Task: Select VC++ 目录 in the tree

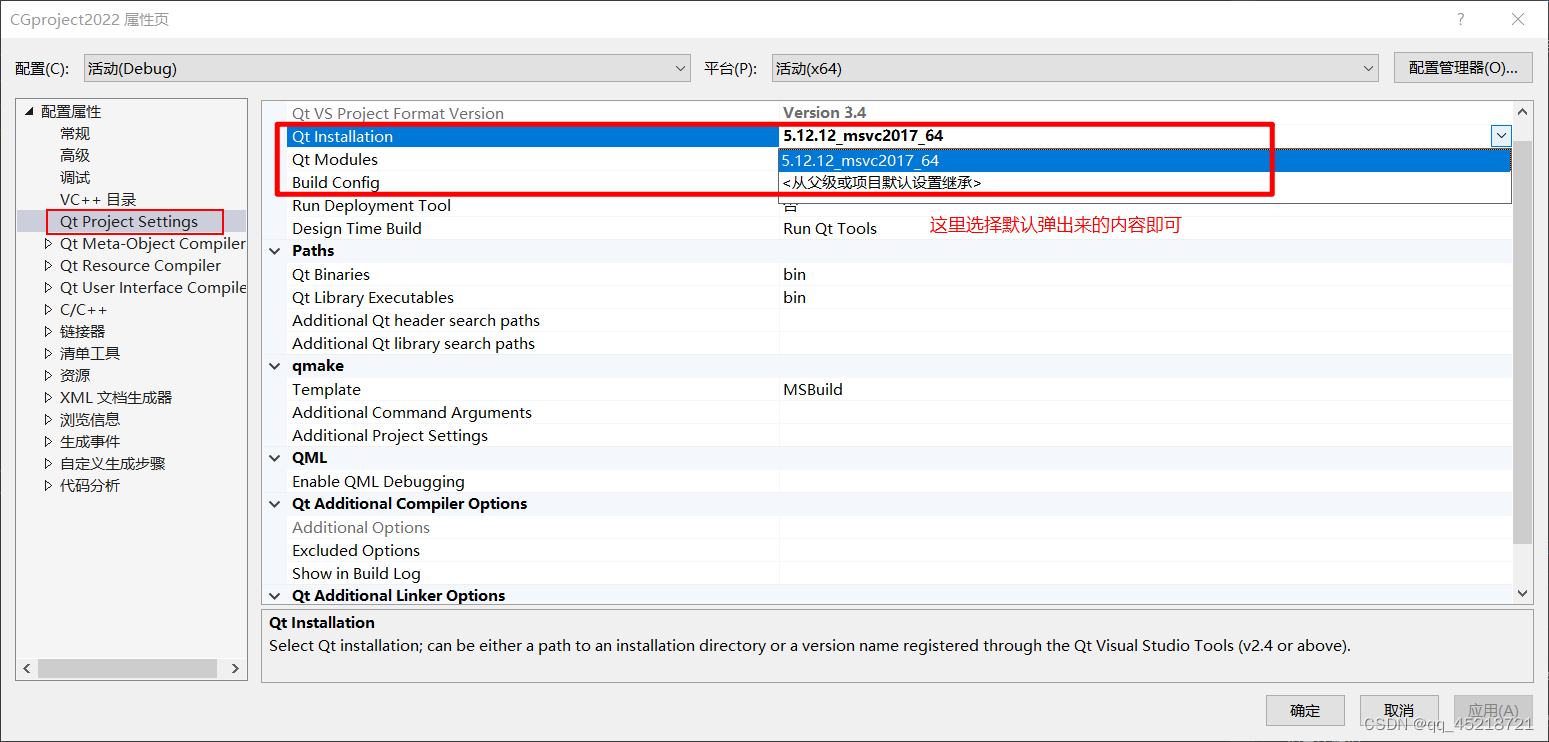Action: [98, 200]
